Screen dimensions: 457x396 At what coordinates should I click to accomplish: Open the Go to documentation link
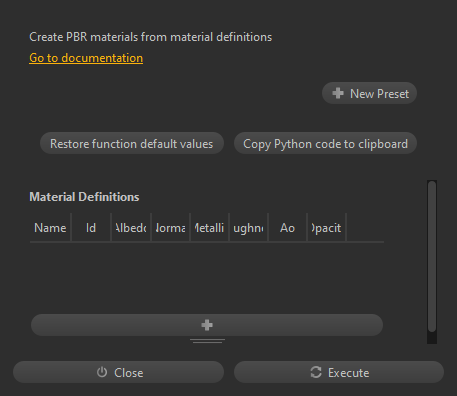pos(86,58)
